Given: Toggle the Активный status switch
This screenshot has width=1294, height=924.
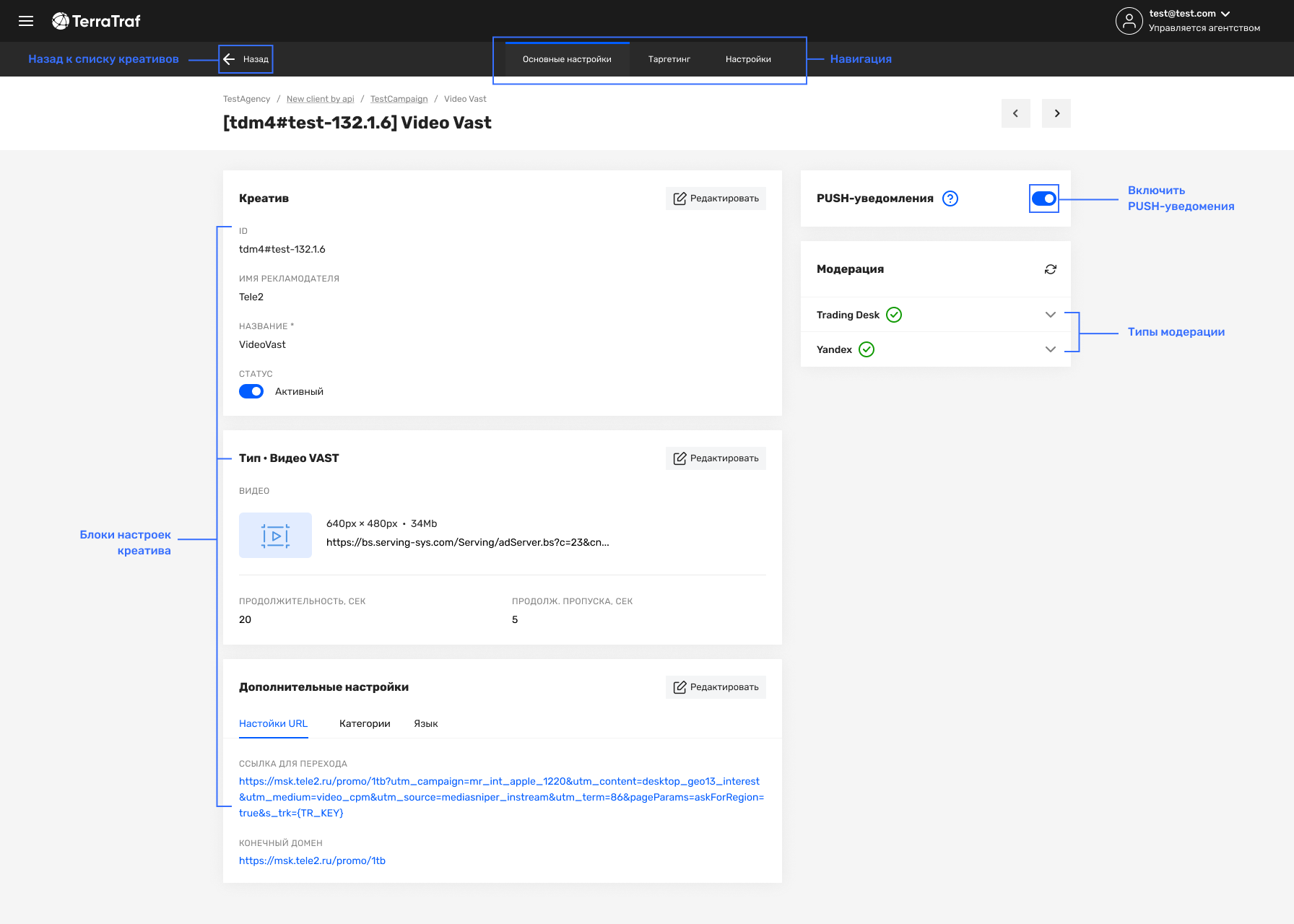Looking at the screenshot, I should [x=251, y=391].
